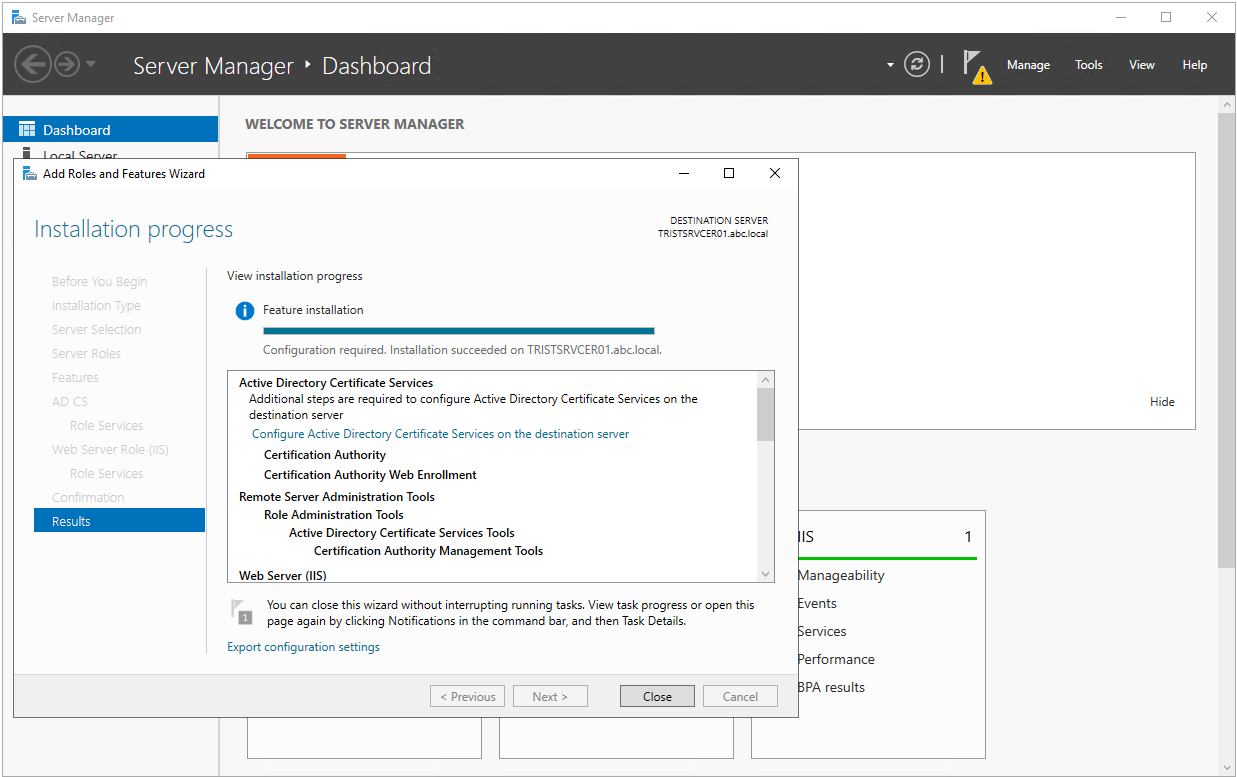Select the Confirmation step in wizard

click(x=88, y=497)
